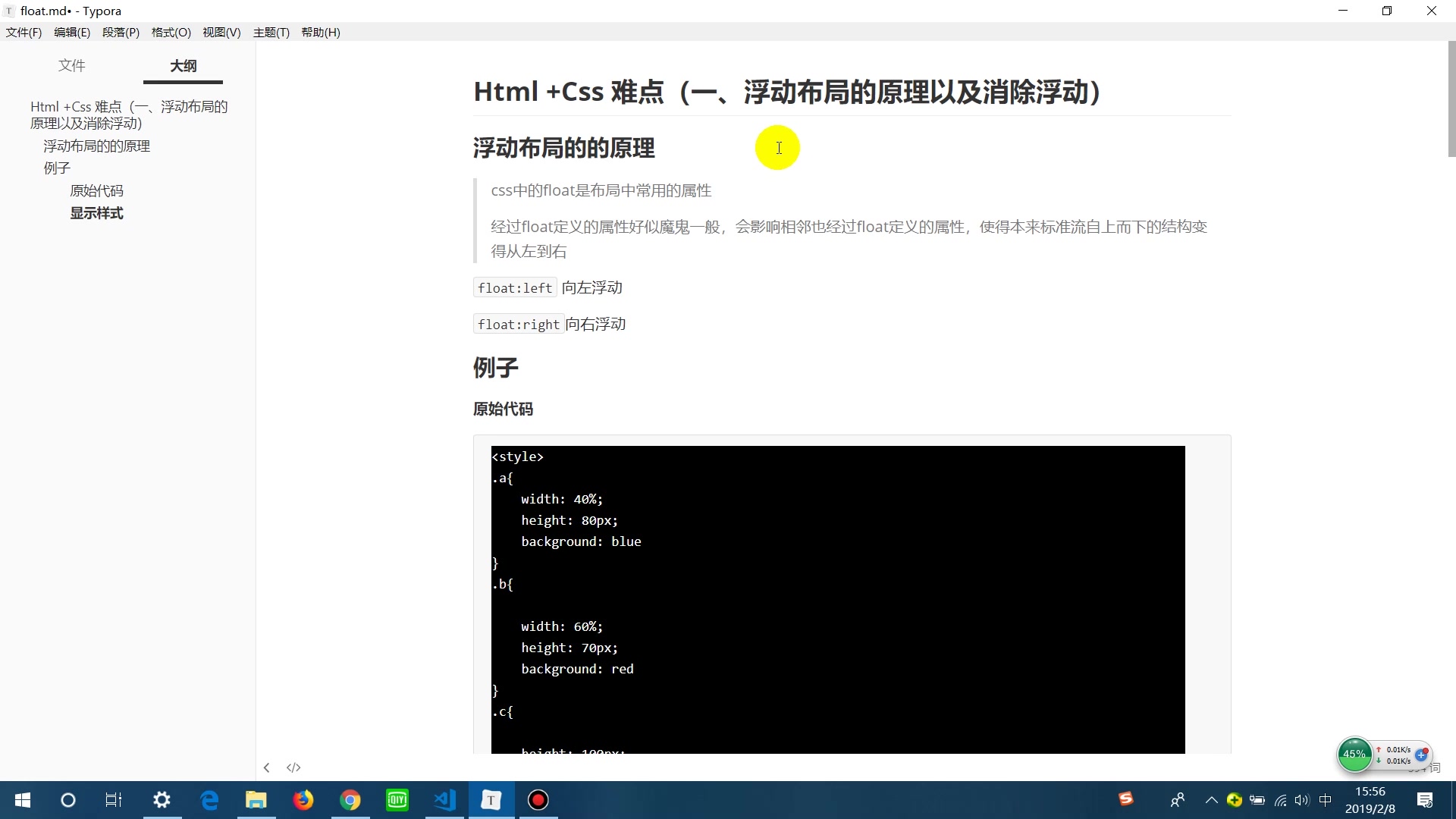Switch to Visual Studio Code in taskbar
The image size is (1456, 819).
click(444, 800)
